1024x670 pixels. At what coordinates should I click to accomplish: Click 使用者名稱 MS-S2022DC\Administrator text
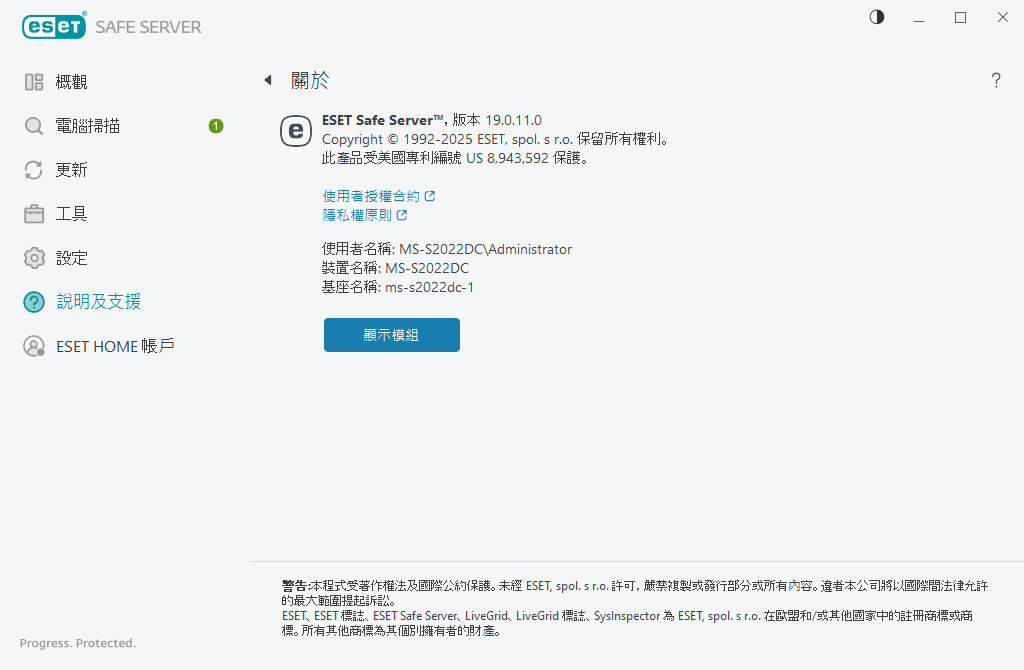click(x=447, y=249)
